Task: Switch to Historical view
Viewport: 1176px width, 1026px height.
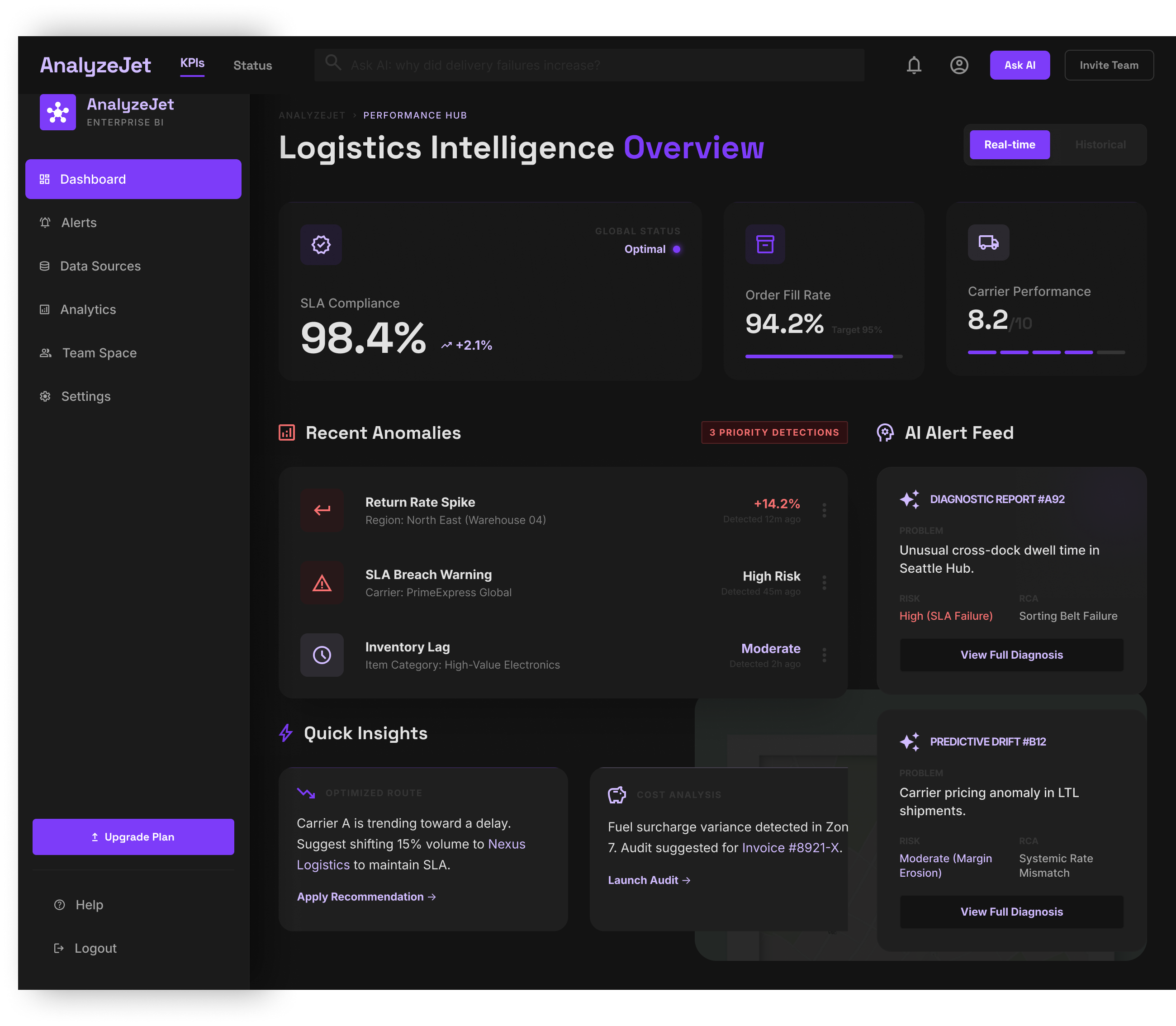Action: (1100, 144)
